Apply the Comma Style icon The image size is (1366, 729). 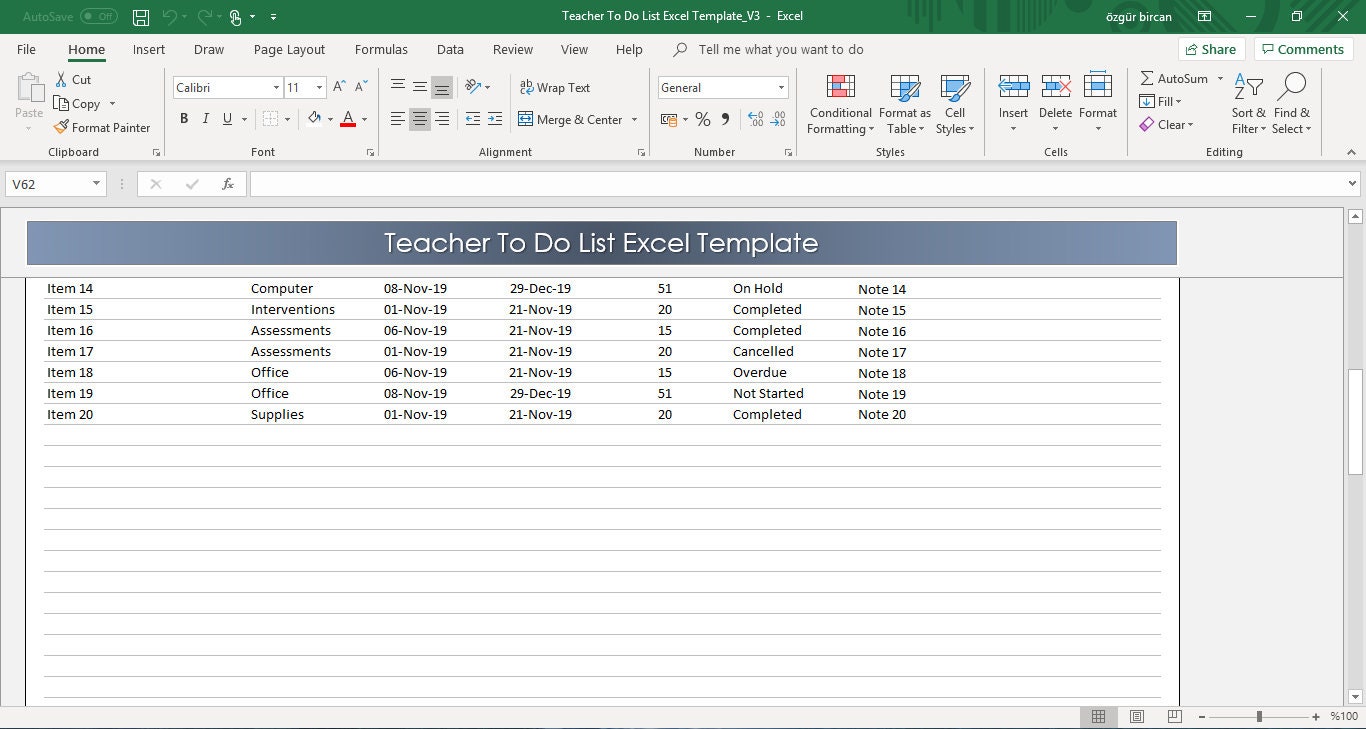pos(725,119)
